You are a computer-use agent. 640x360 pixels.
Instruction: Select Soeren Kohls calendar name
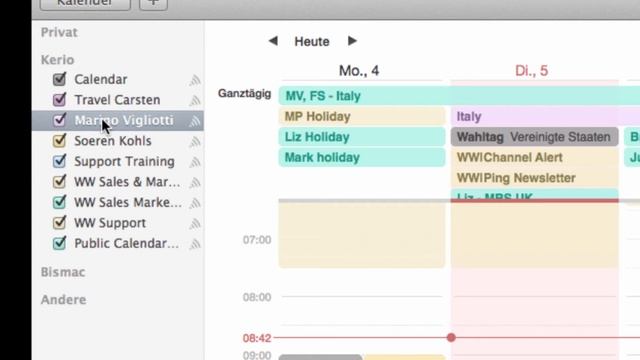click(x=113, y=141)
